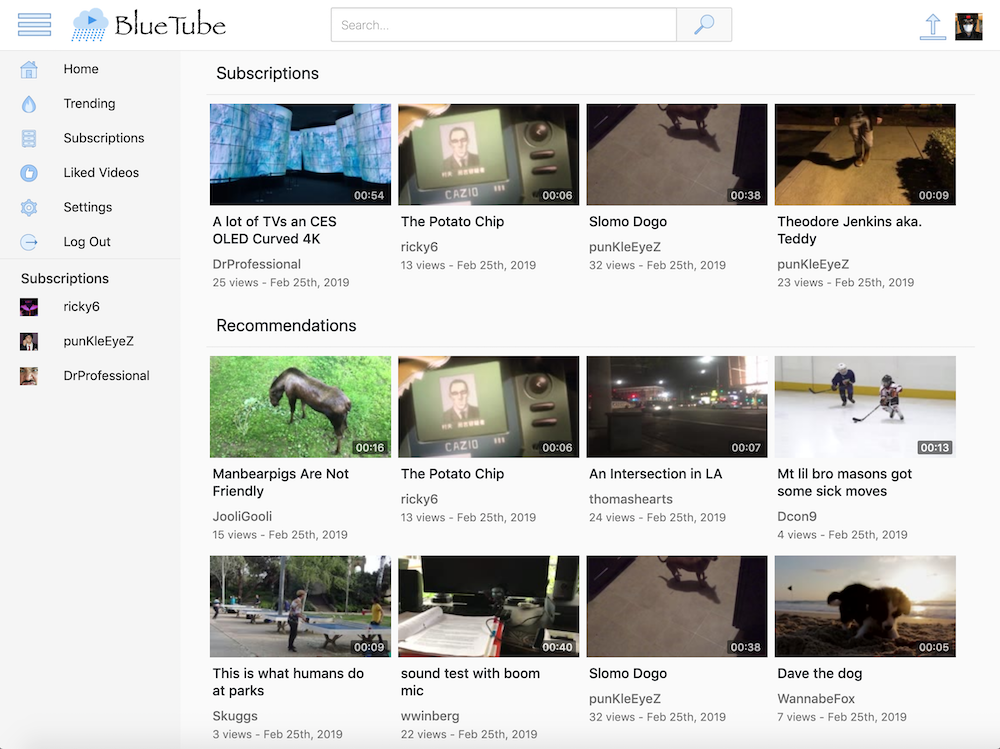Play the 'Dave the dog' video thumbnail
Viewport: 1000px width, 749px height.
click(x=864, y=606)
